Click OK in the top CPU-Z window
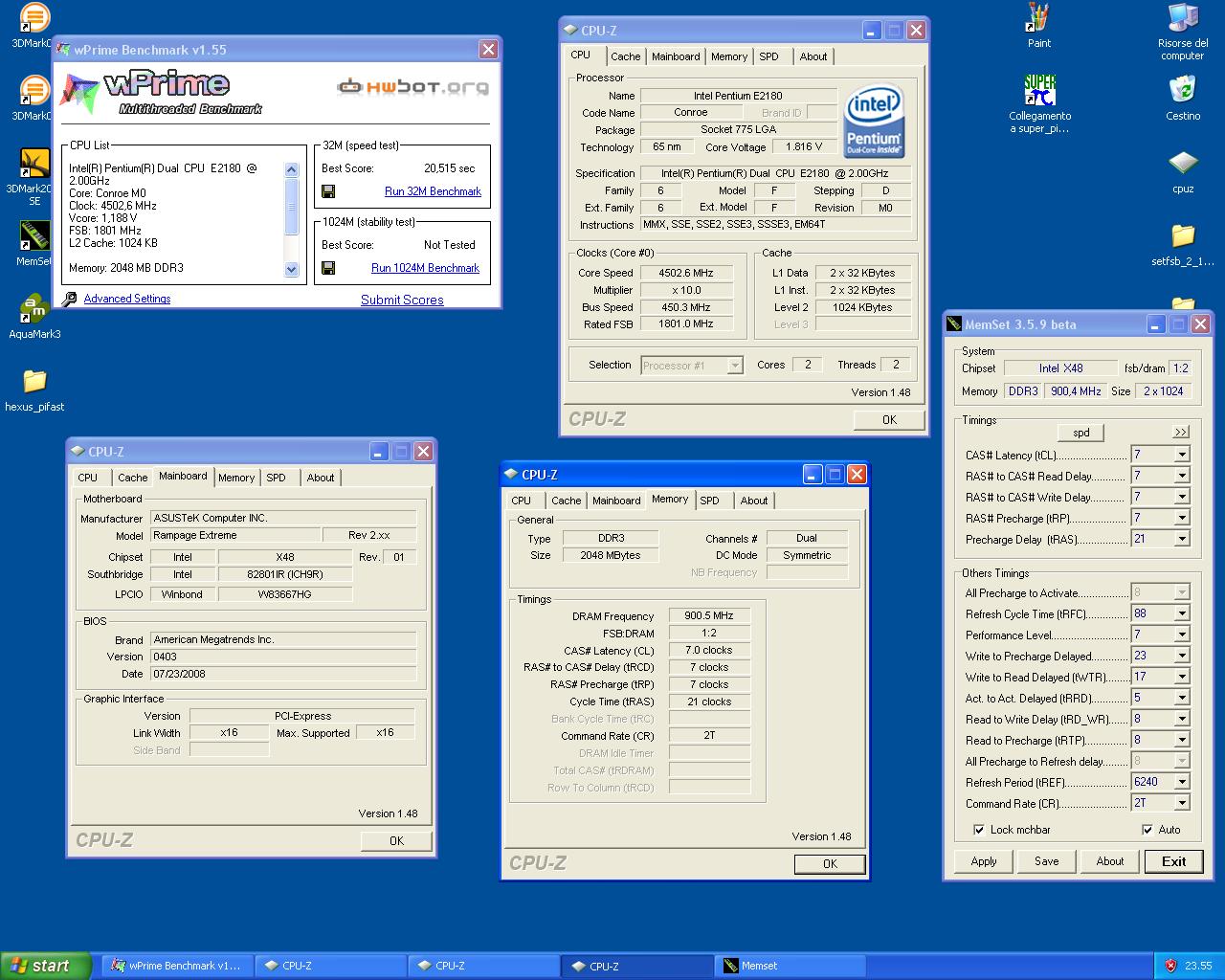1225x980 pixels. (x=889, y=419)
